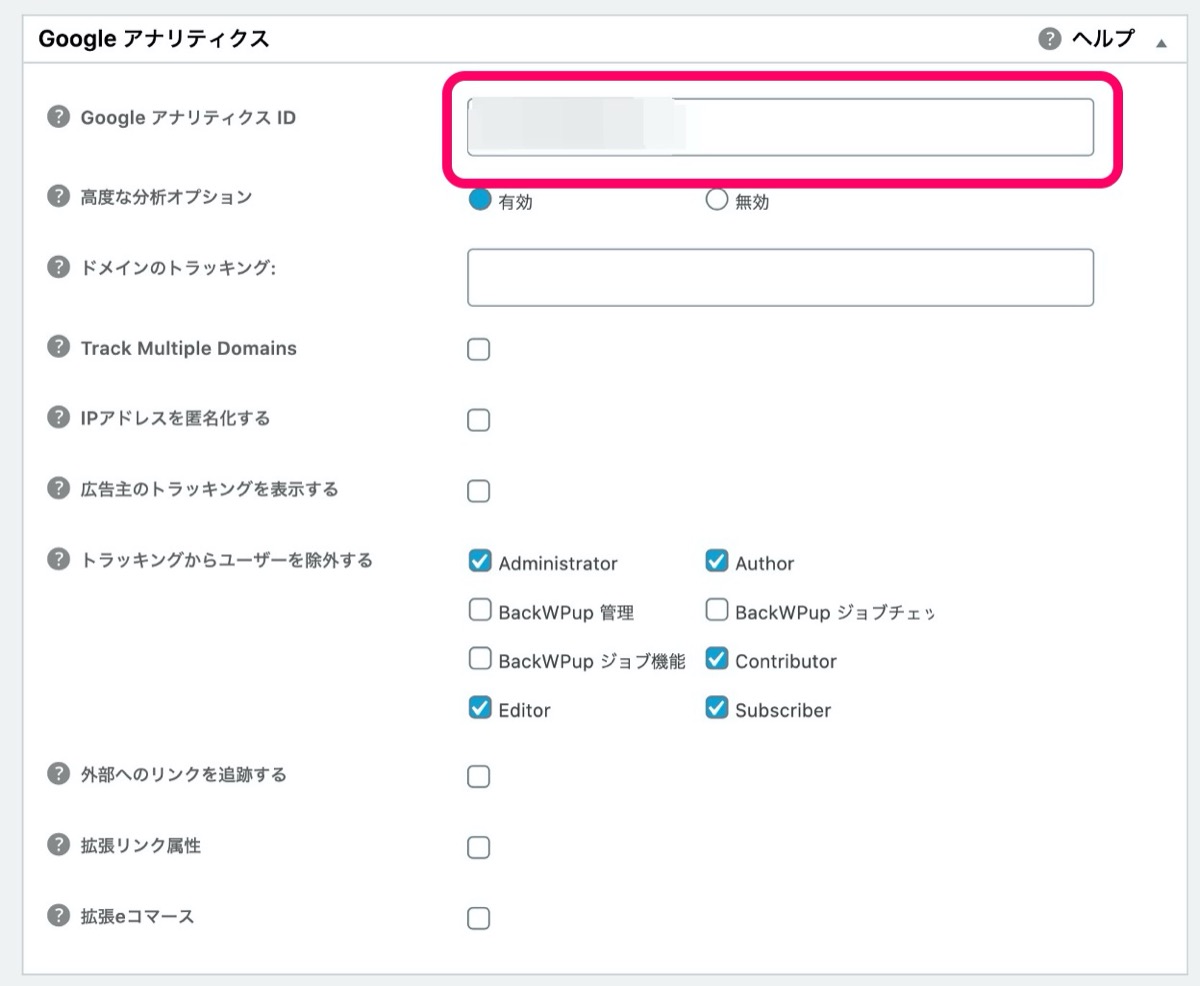
Task: Click help icon beside トラッキングからユーザーを除外する
Action: pyautogui.click(x=59, y=560)
